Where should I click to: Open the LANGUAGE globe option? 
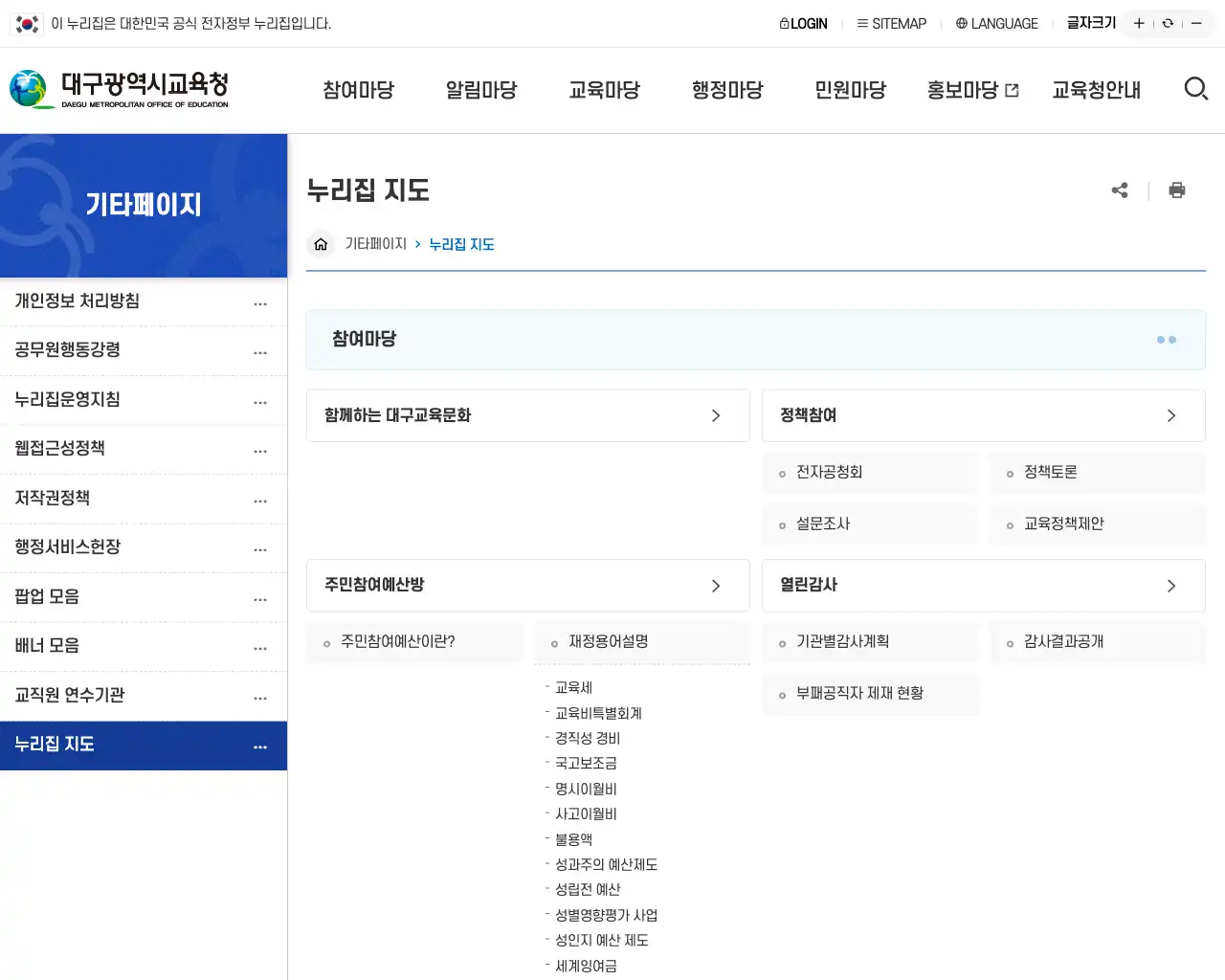tap(996, 23)
